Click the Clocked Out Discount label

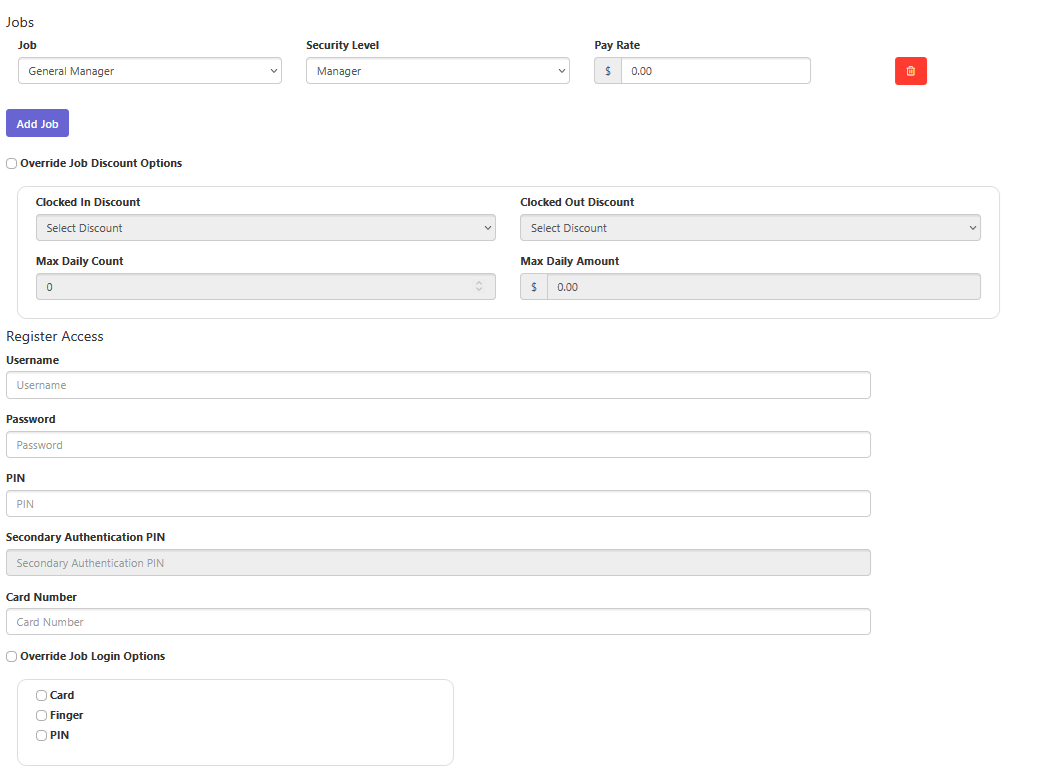click(577, 202)
